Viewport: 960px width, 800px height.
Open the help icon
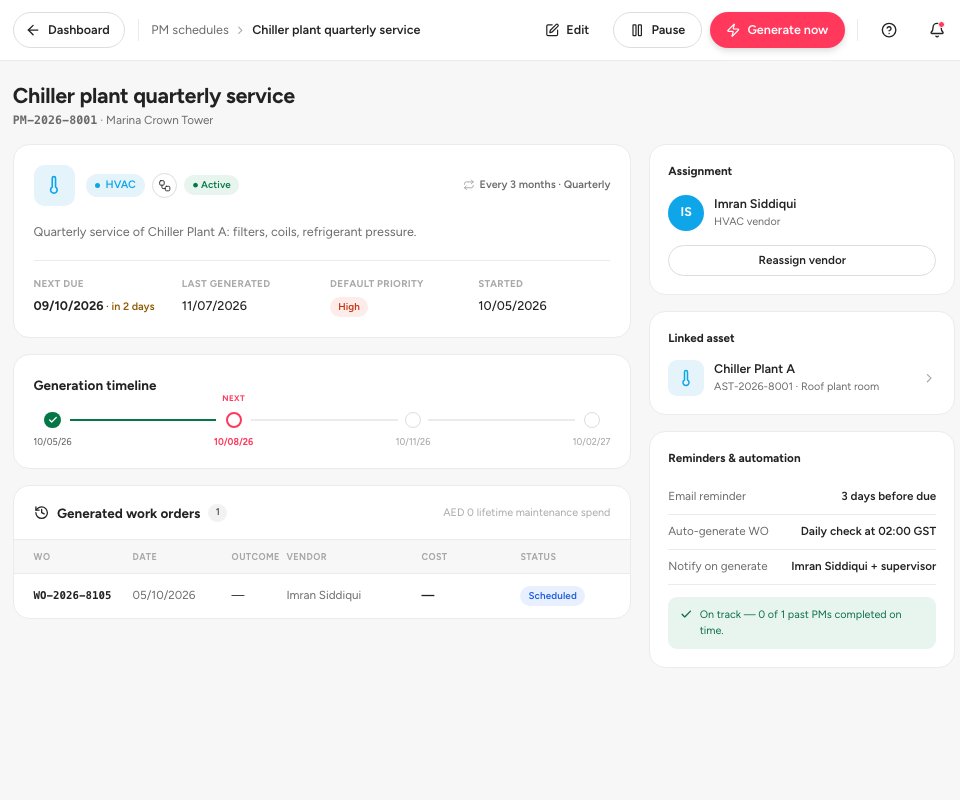click(x=888, y=30)
